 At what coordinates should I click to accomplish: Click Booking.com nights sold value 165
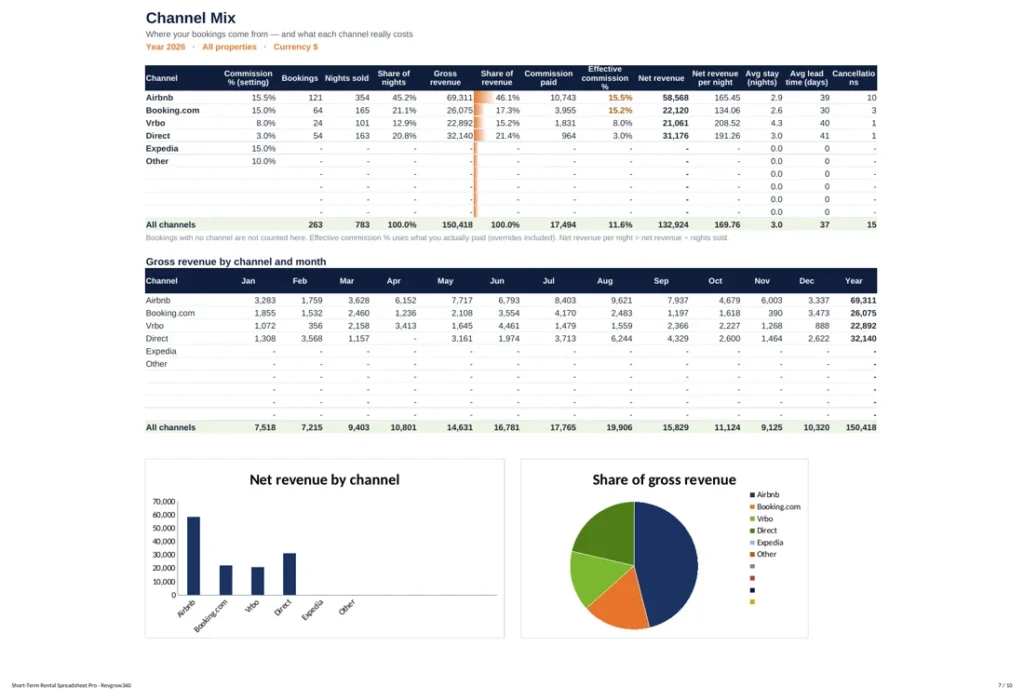(362, 110)
